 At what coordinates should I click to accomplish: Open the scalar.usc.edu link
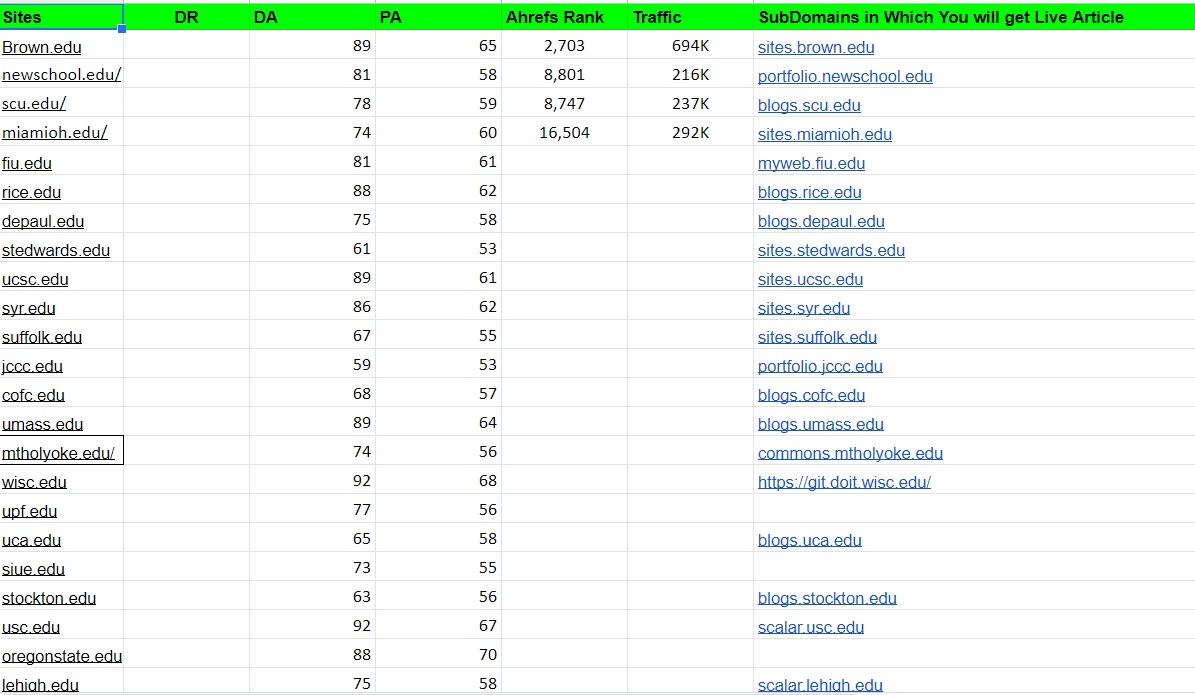[810, 626]
